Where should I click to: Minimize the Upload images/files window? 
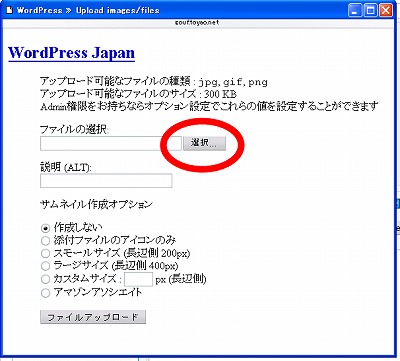[355, 10]
